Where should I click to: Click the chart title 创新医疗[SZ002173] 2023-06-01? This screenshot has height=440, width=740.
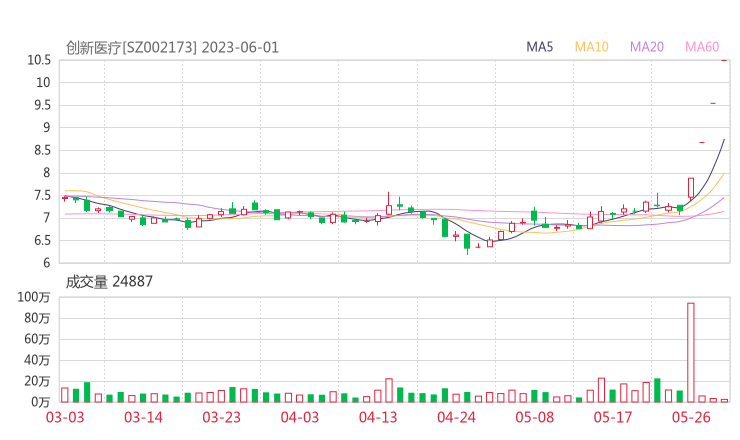click(172, 48)
